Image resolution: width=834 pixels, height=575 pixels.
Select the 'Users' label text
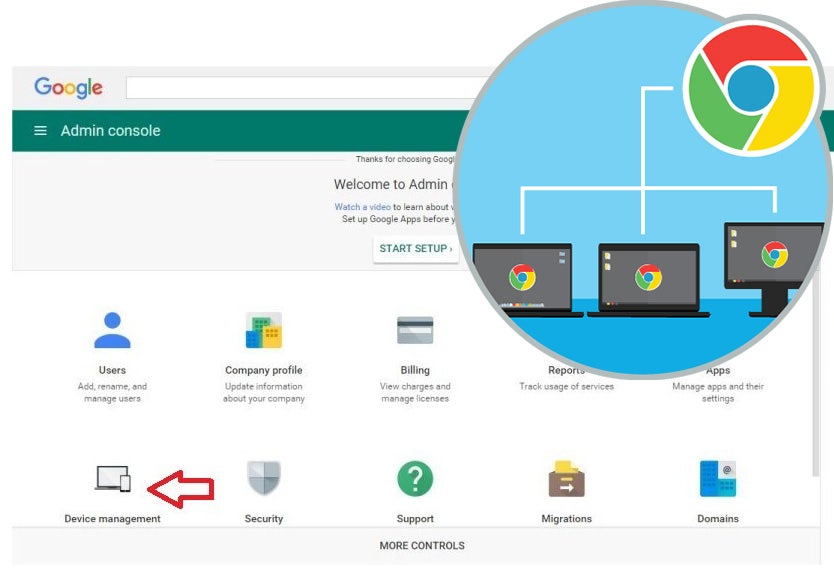[x=112, y=370]
